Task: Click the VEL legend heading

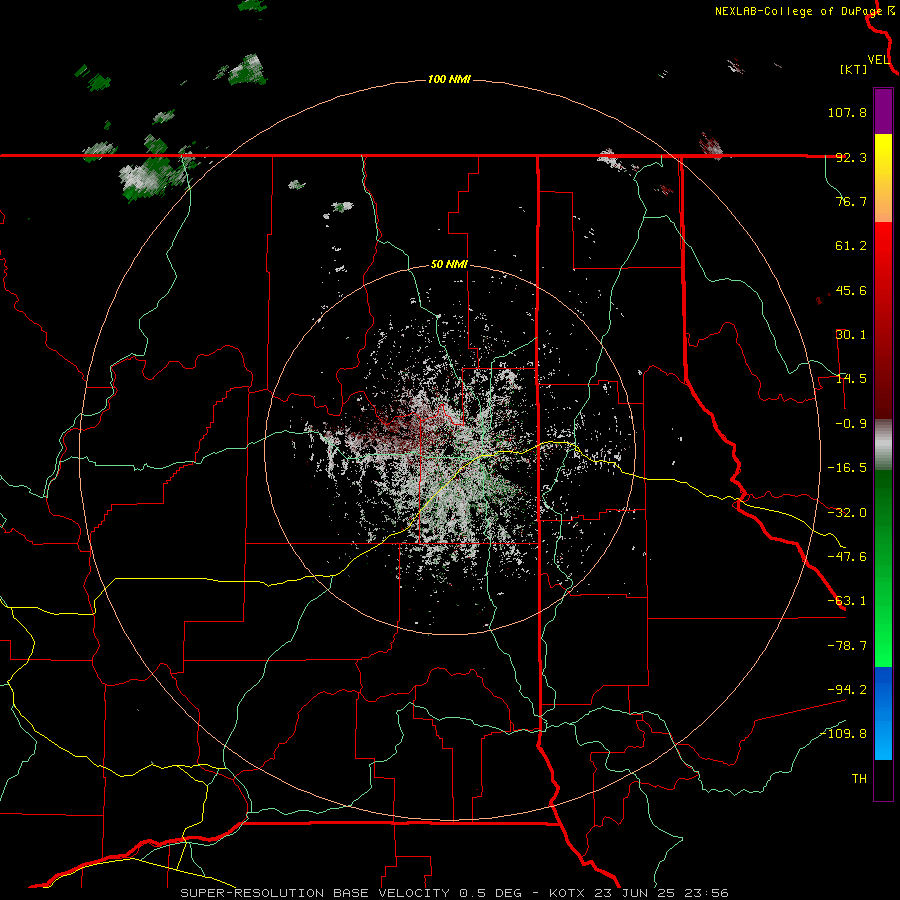Action: coord(878,60)
